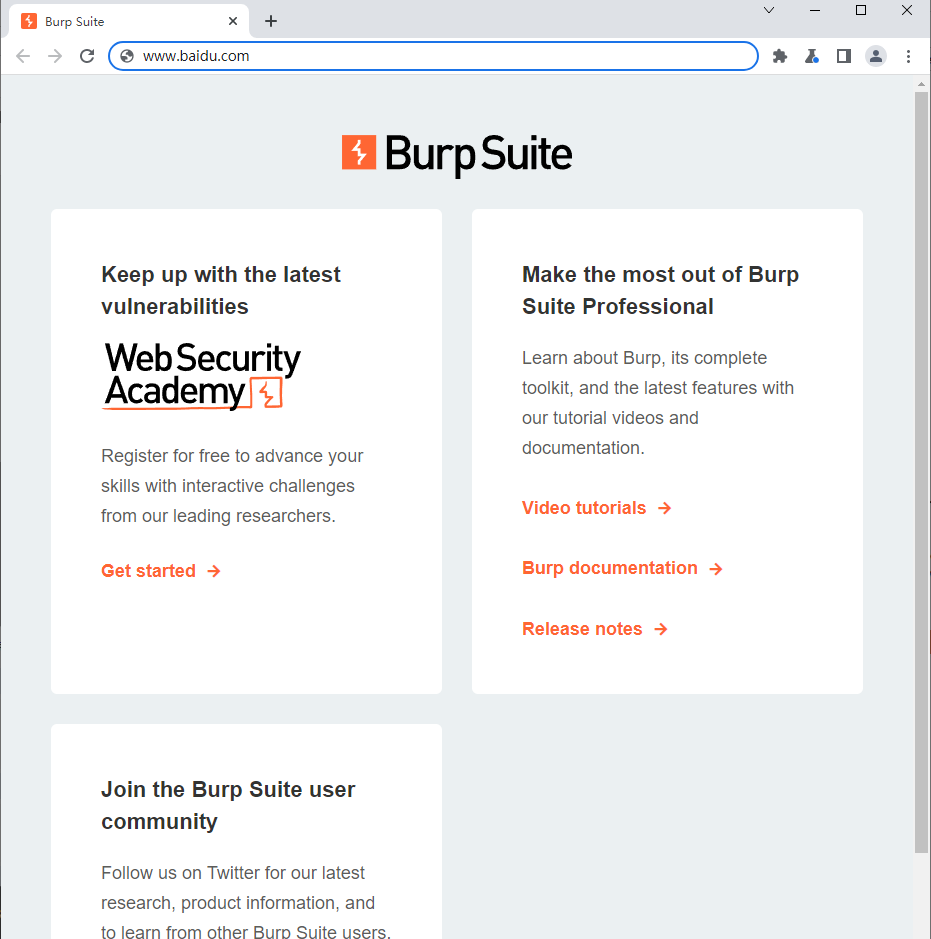The width and height of the screenshot is (931, 939).
Task: Close the browser window
Action: (x=907, y=10)
